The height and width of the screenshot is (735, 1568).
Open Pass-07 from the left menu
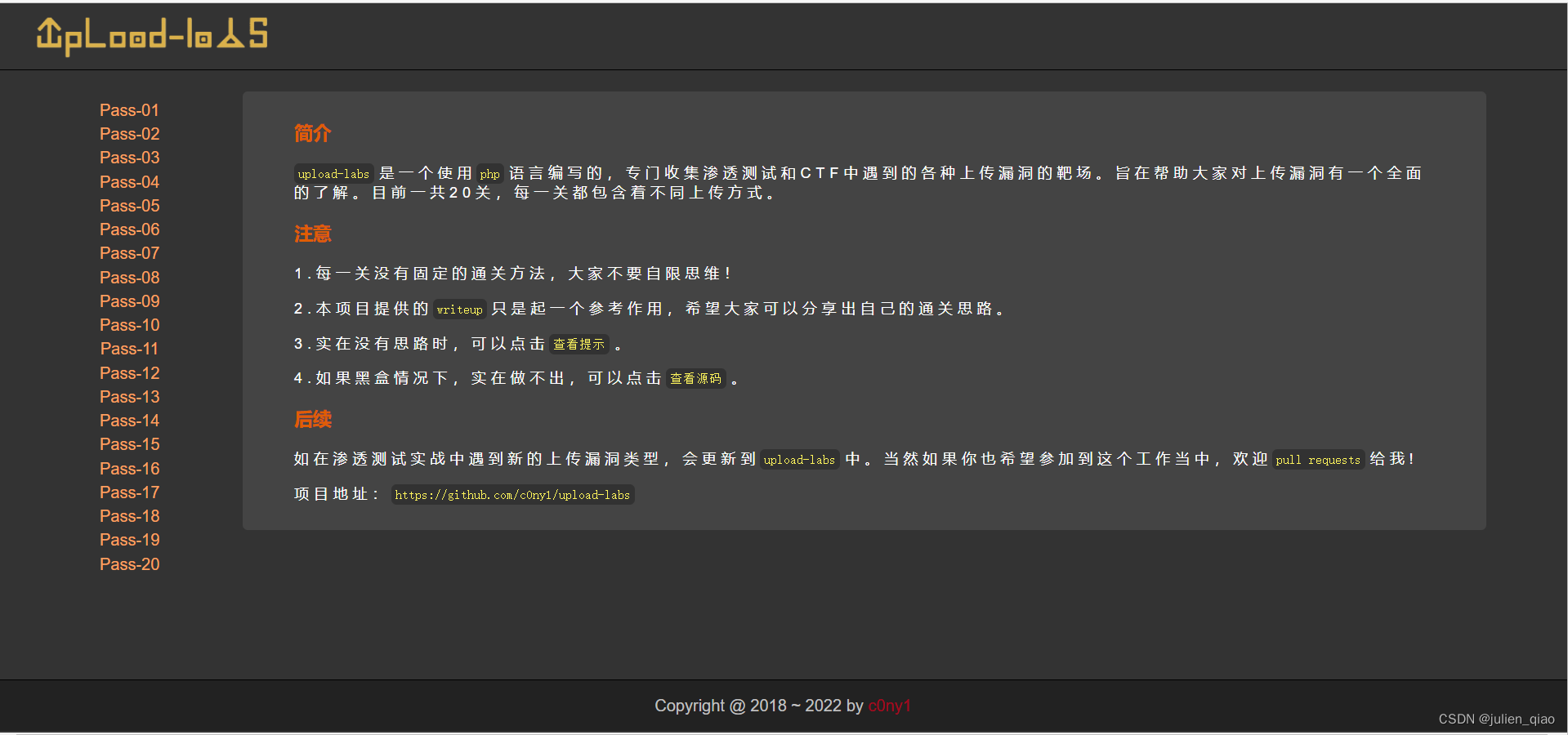pyautogui.click(x=128, y=253)
